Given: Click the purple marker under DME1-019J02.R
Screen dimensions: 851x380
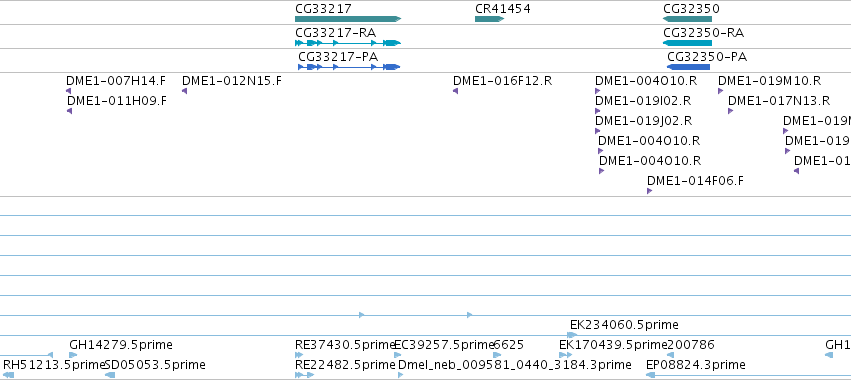Looking at the screenshot, I should click(598, 131).
